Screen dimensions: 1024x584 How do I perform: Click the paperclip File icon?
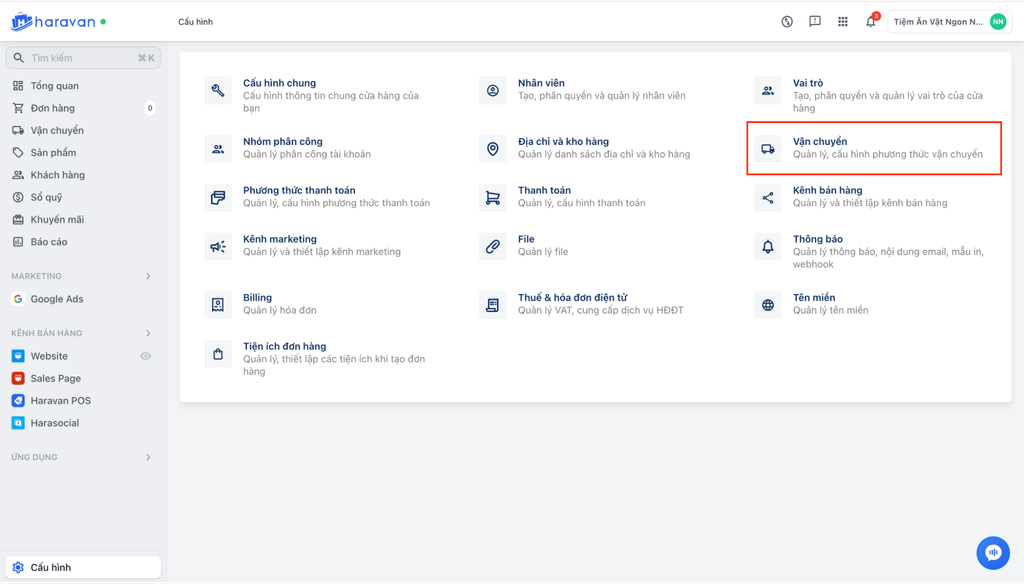(x=493, y=246)
